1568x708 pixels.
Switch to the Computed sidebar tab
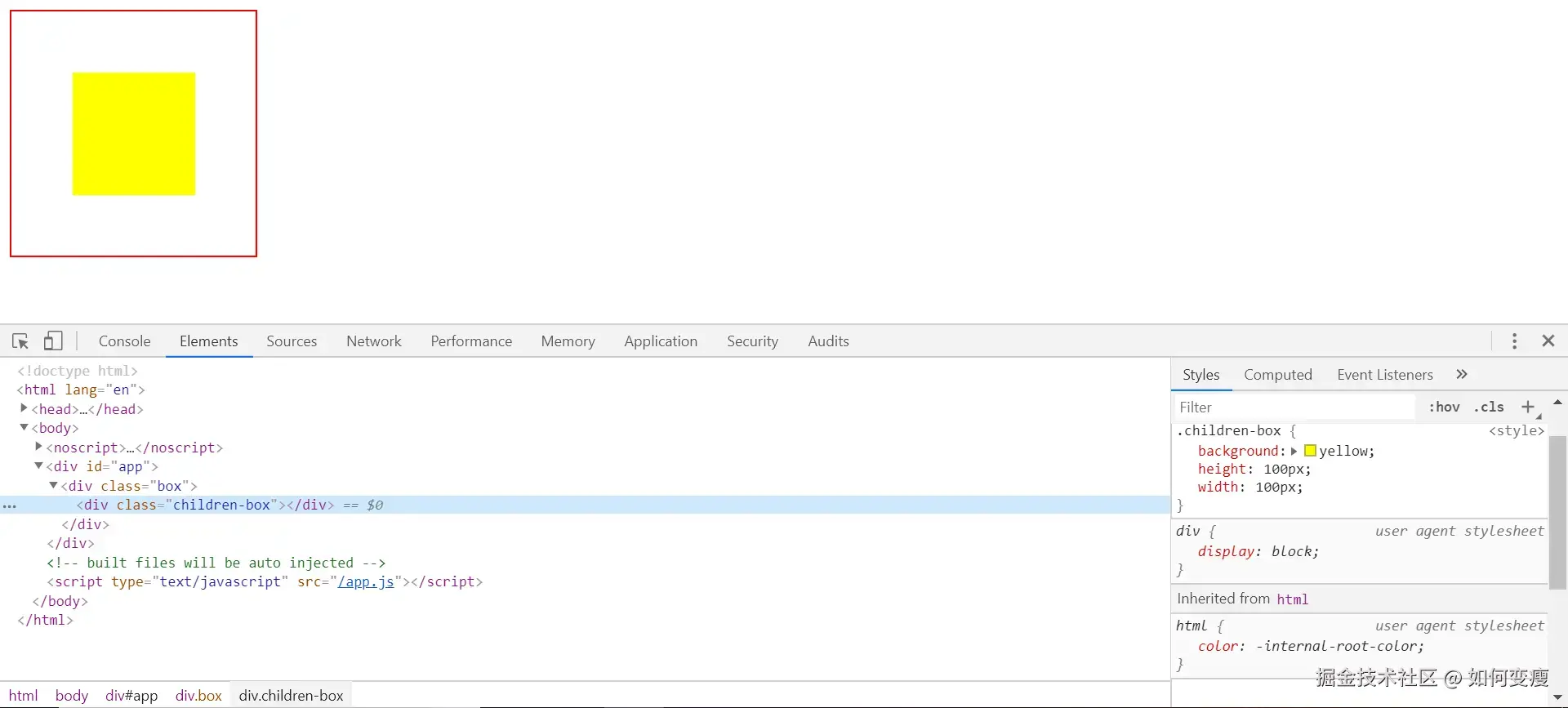(x=1278, y=375)
